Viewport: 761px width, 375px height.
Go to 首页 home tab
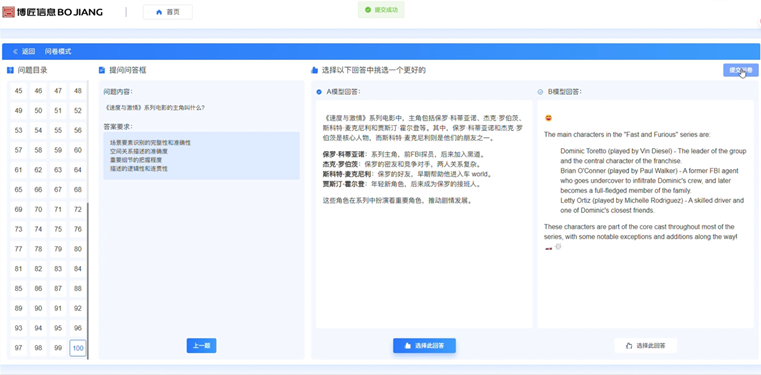click(x=167, y=12)
